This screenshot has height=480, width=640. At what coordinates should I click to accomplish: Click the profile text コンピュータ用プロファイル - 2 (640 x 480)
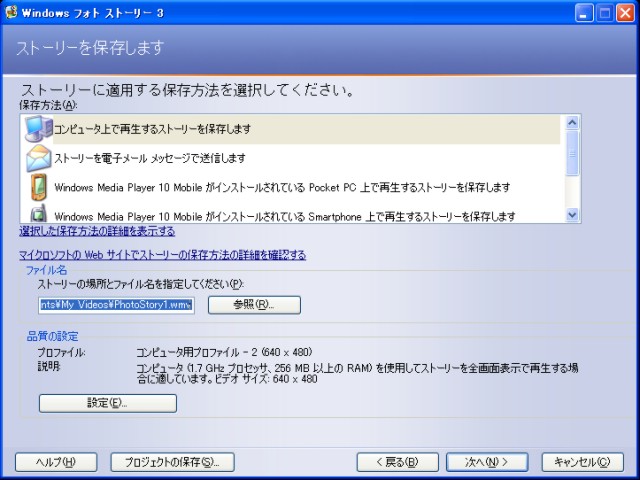coord(224,352)
